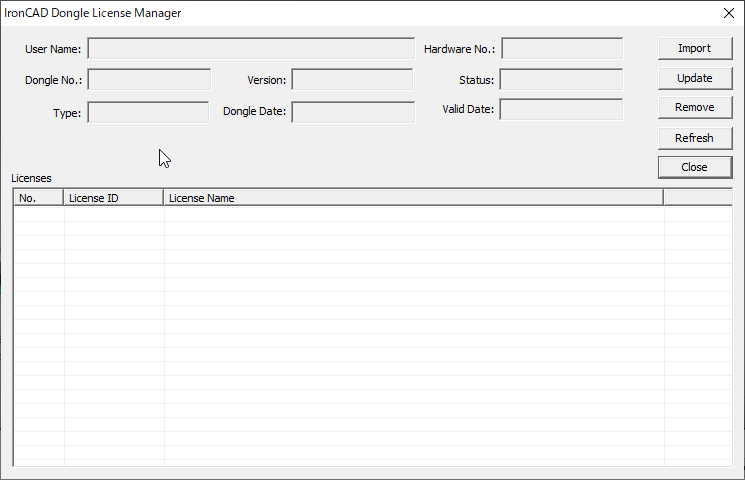Click the Refresh button
Image resolution: width=745 pixels, height=480 pixels.
pos(695,138)
